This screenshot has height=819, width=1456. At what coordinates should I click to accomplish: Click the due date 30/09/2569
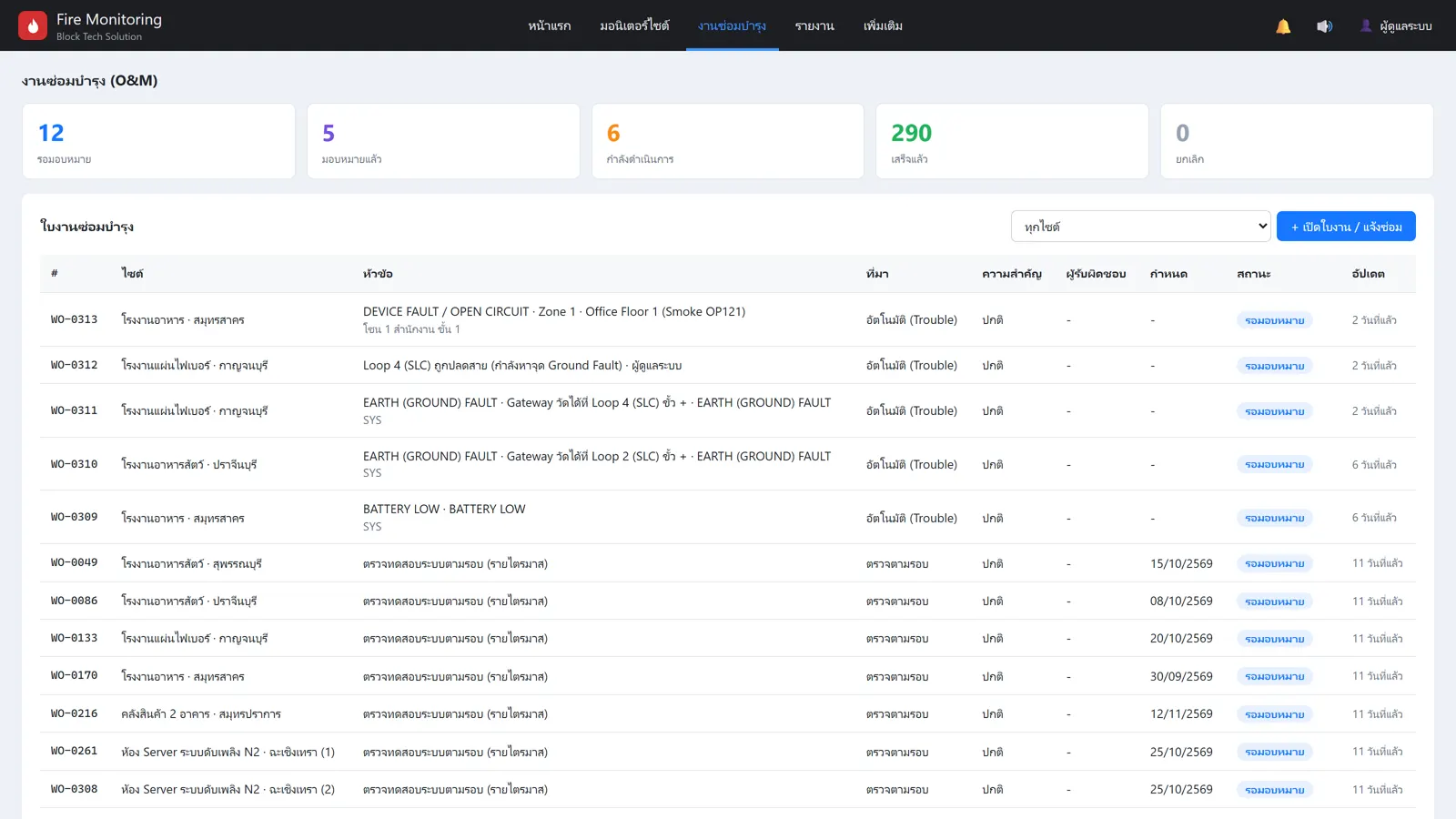click(x=1181, y=676)
